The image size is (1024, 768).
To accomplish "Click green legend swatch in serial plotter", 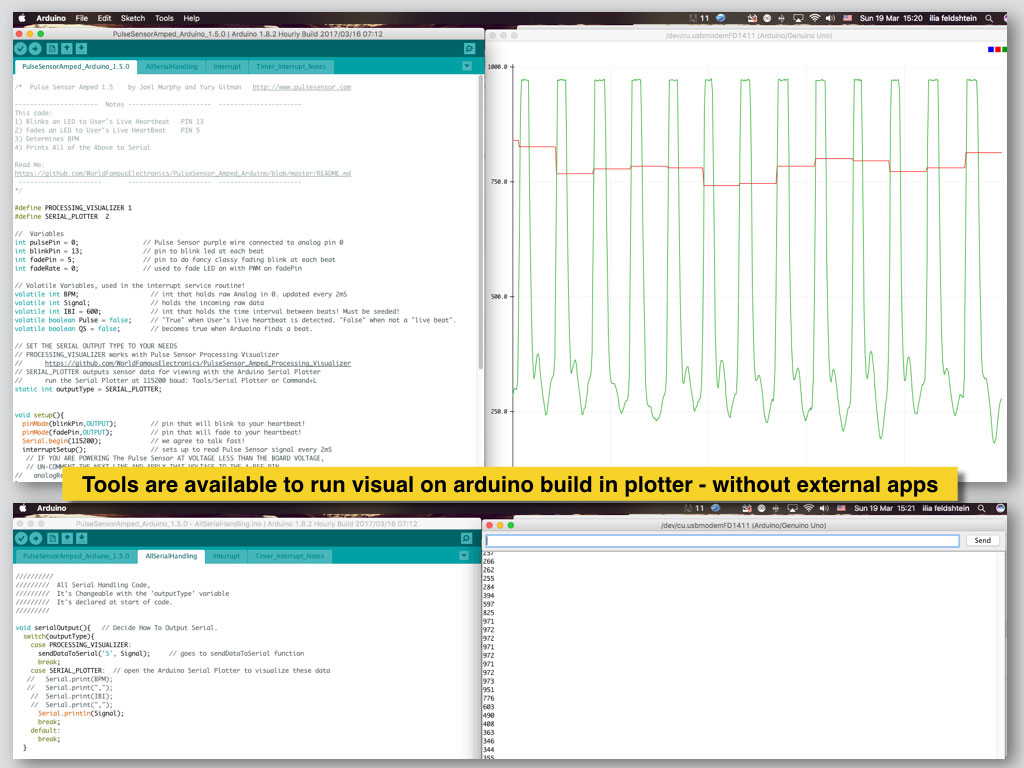I will pos(1004,50).
